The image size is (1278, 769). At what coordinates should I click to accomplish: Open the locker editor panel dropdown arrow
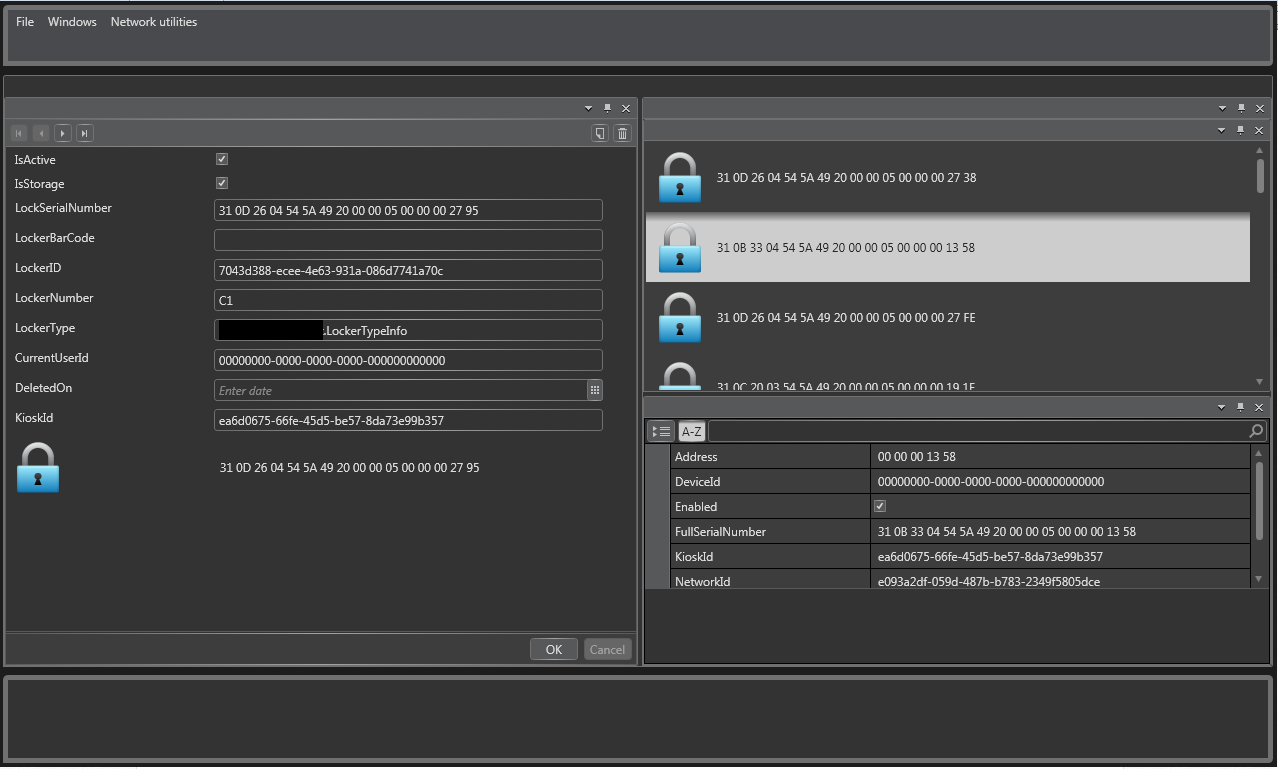(588, 107)
